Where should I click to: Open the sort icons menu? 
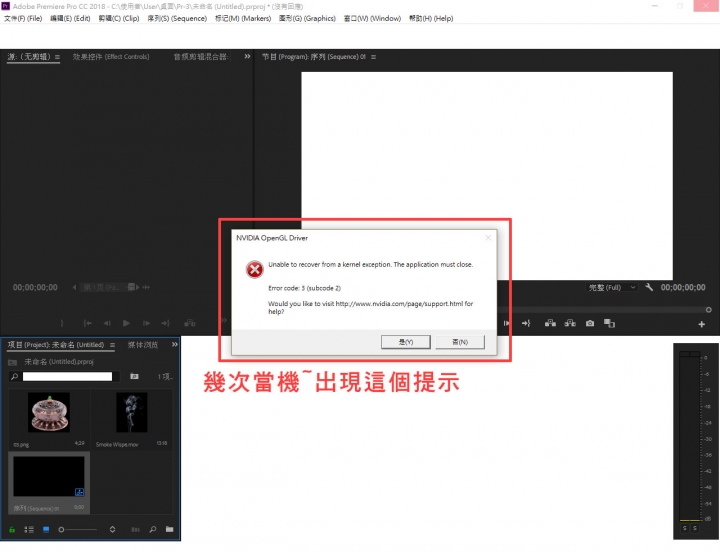(112, 530)
